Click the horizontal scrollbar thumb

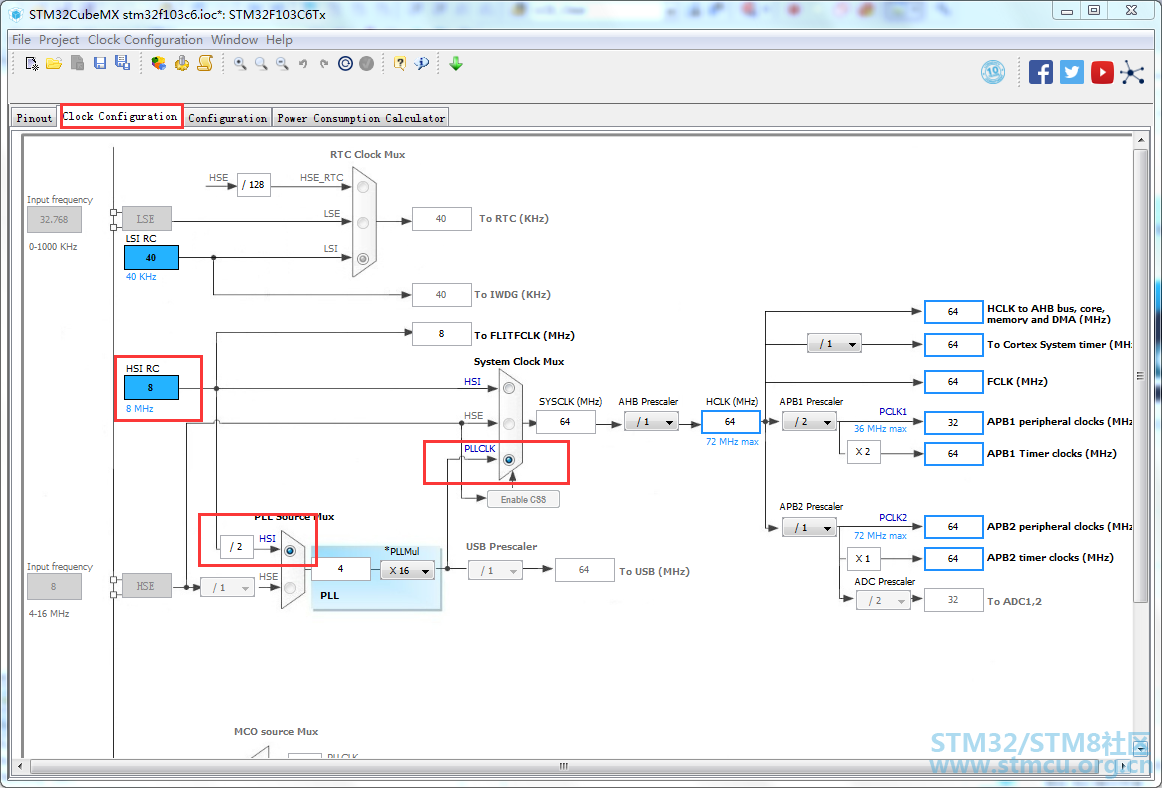point(563,766)
